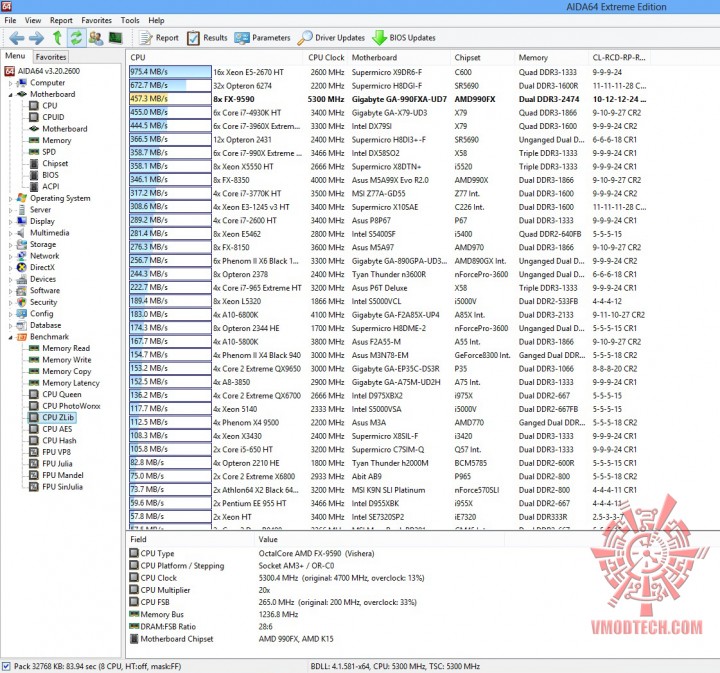Open the Help menu
This screenshot has height=673, width=720.
pos(156,20)
